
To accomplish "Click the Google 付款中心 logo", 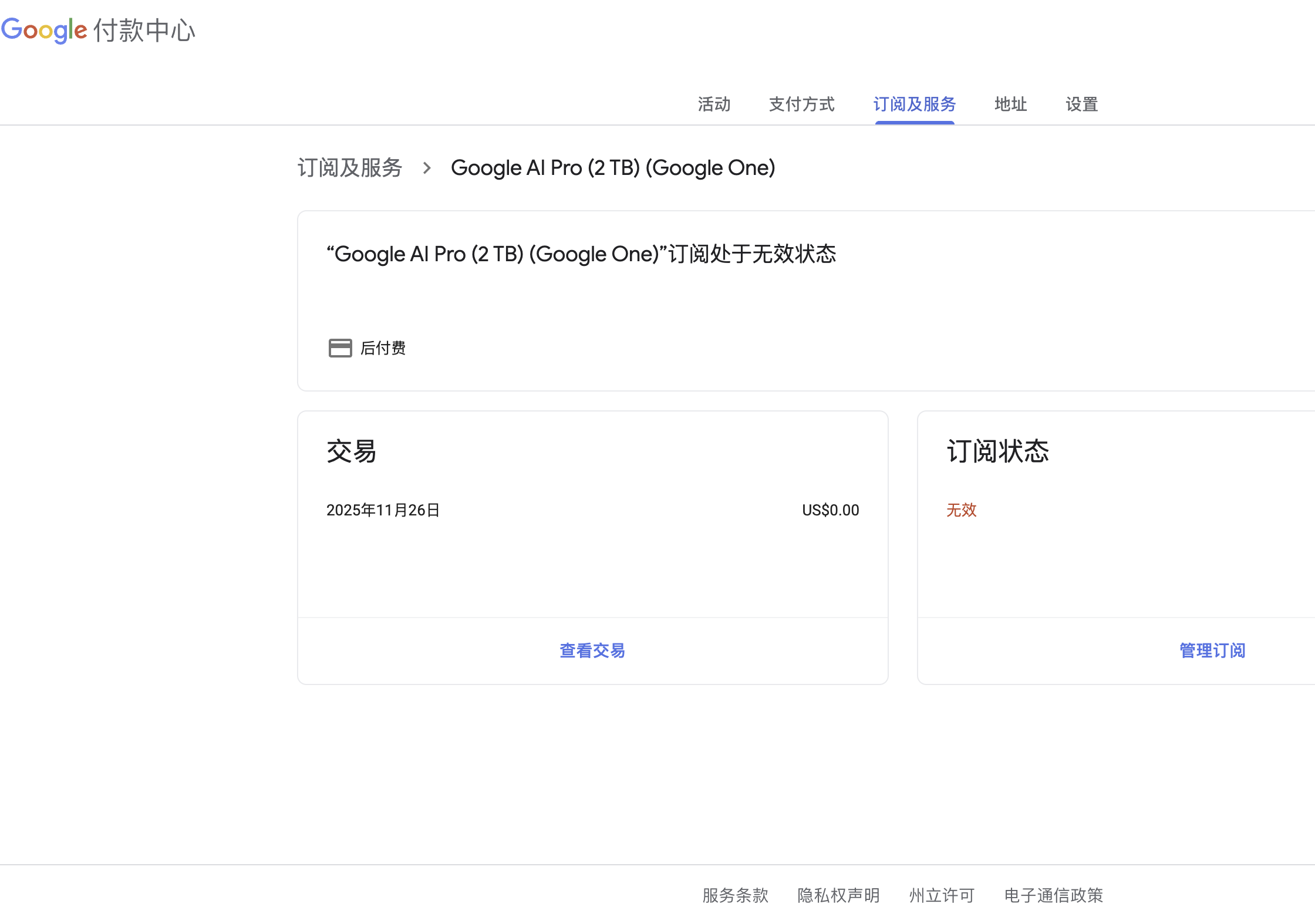I will pos(98,30).
